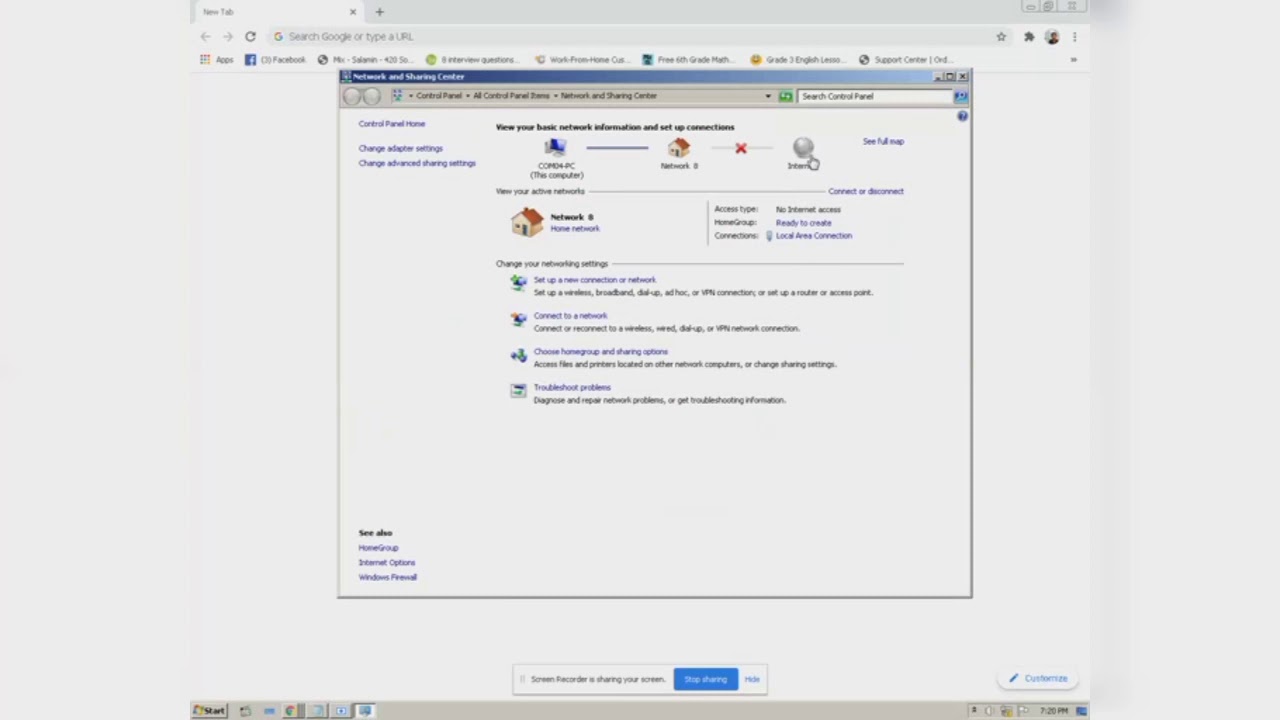Show hidden system tray icons arrow
Screen dimensions: 1280x720
click(x=974, y=711)
